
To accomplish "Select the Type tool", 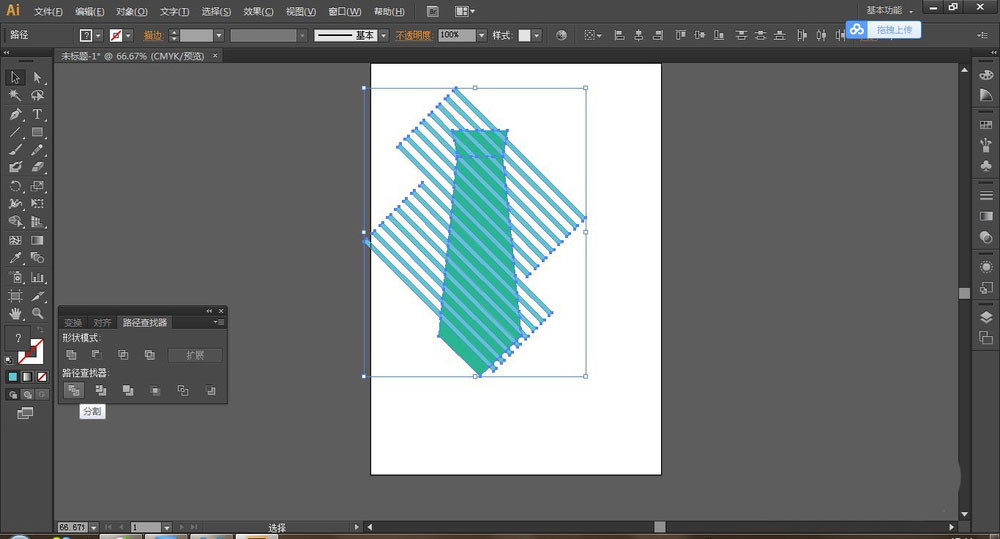I will pyautogui.click(x=37, y=114).
